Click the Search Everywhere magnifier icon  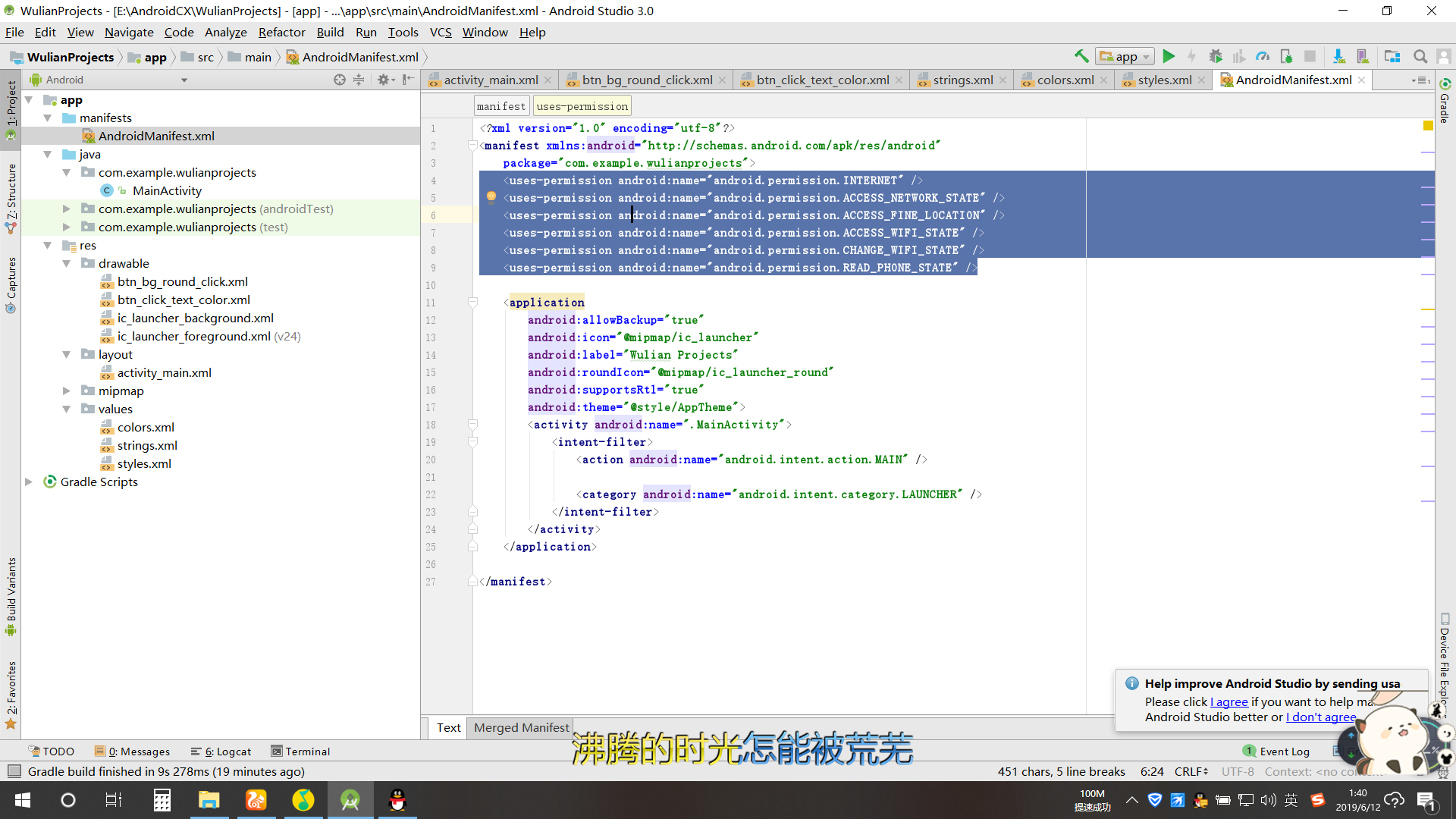(x=1420, y=56)
